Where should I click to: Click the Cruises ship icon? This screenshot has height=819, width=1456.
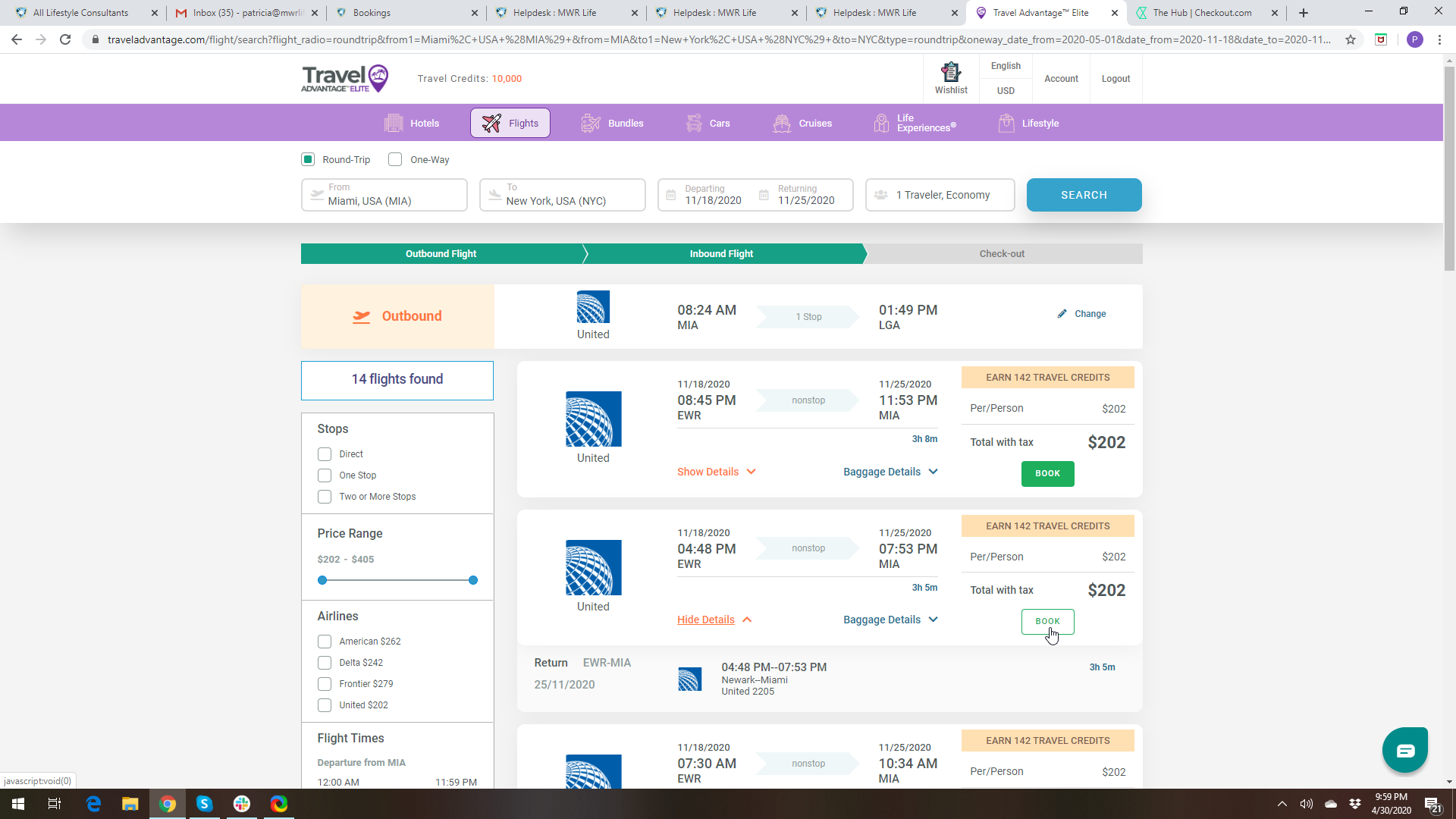(782, 123)
